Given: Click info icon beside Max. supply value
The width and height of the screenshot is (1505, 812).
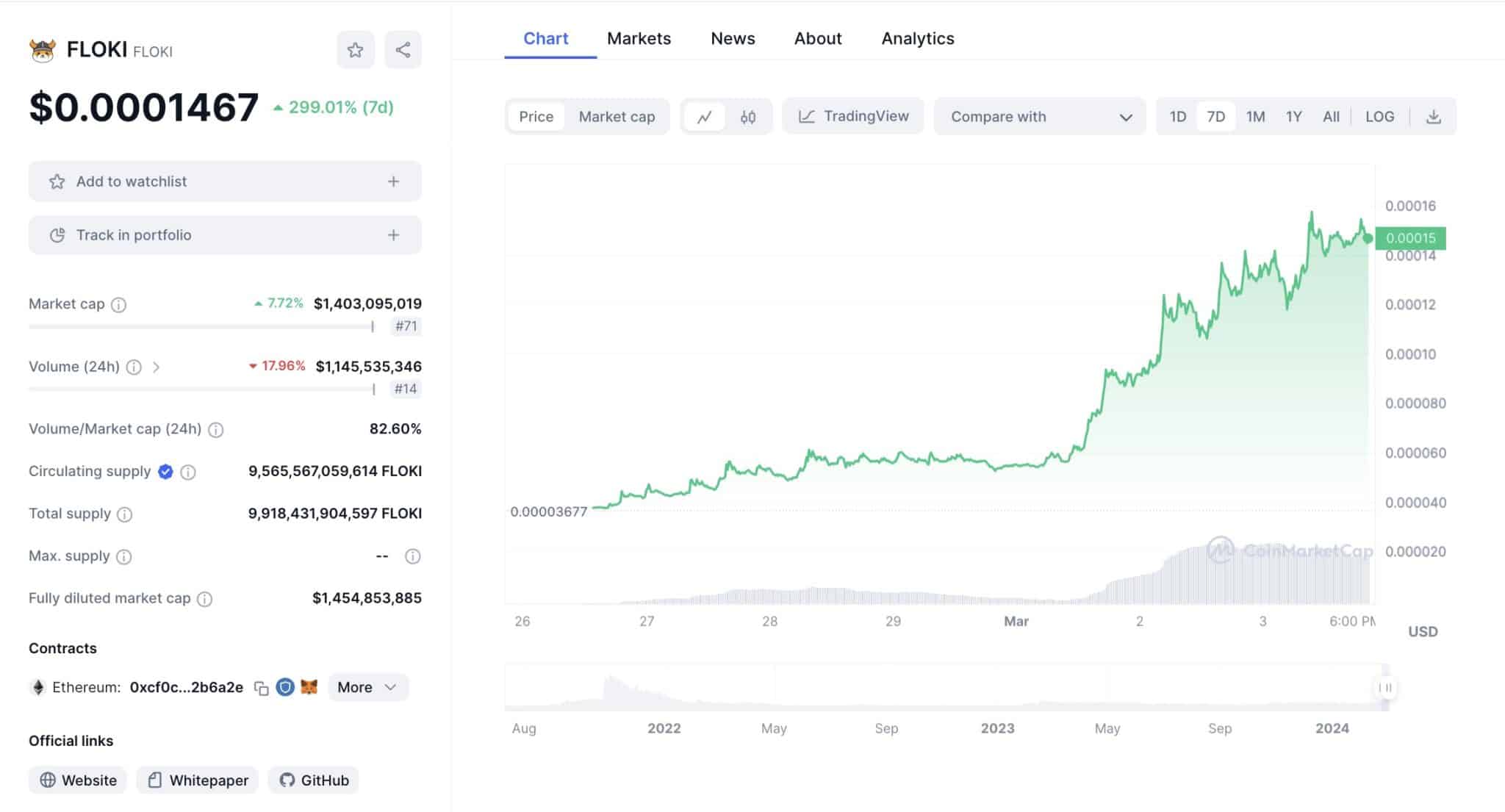Looking at the screenshot, I should point(413,556).
